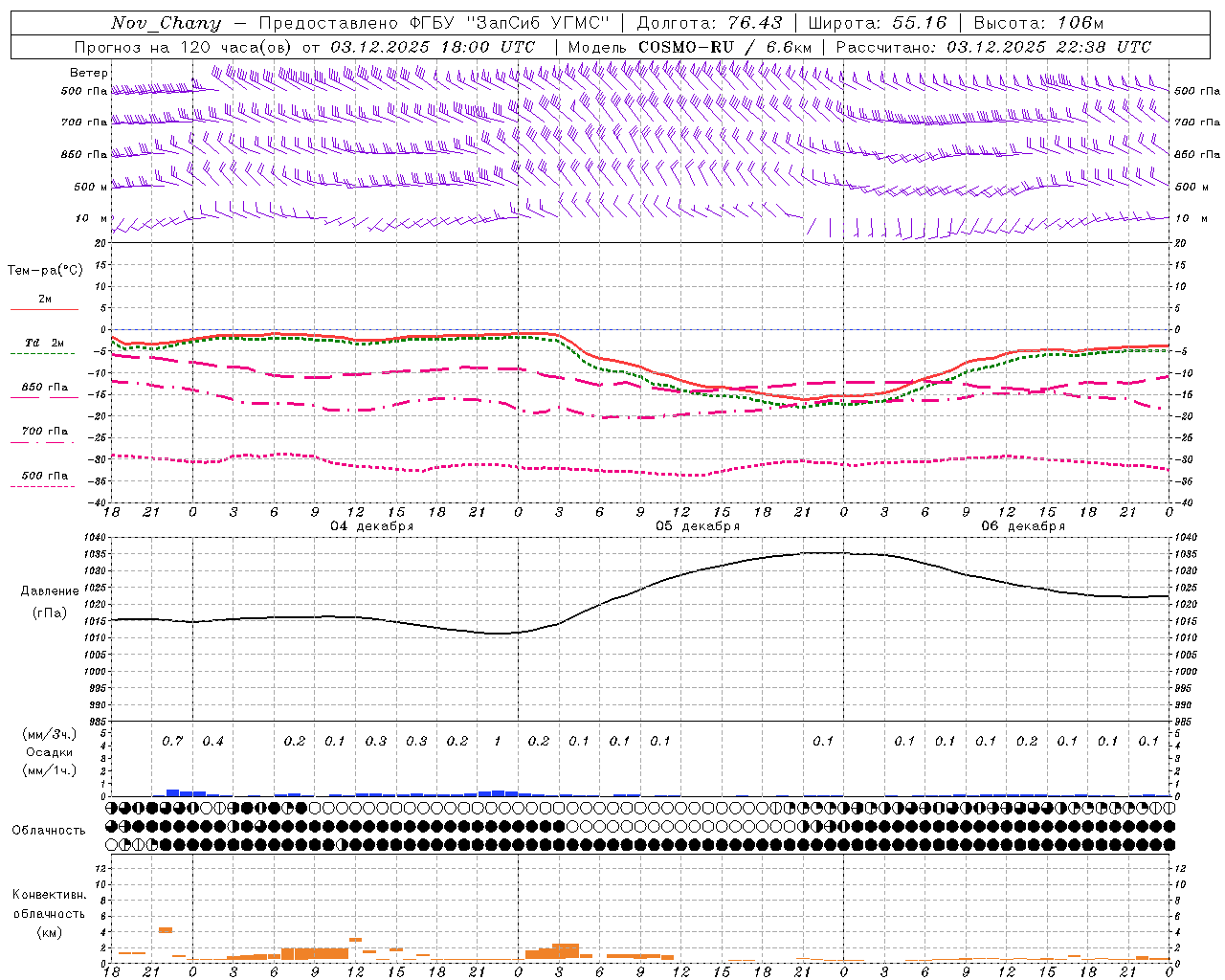The width and height of the screenshot is (1225, 980).
Task: Click the station name Nov_Chany in the header
Action: [166, 23]
